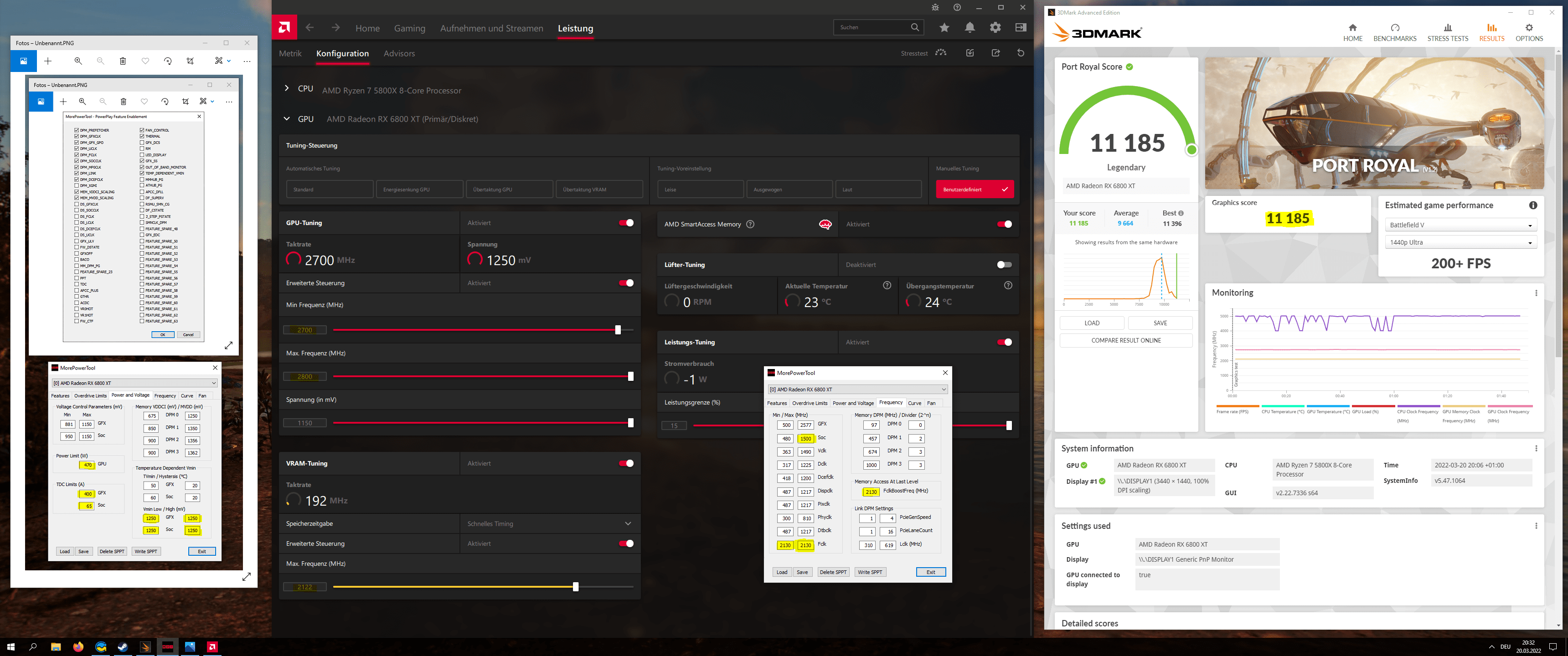1568x656 pixels.
Task: Click the GPU Min Frequenz slider handle
Action: point(618,330)
